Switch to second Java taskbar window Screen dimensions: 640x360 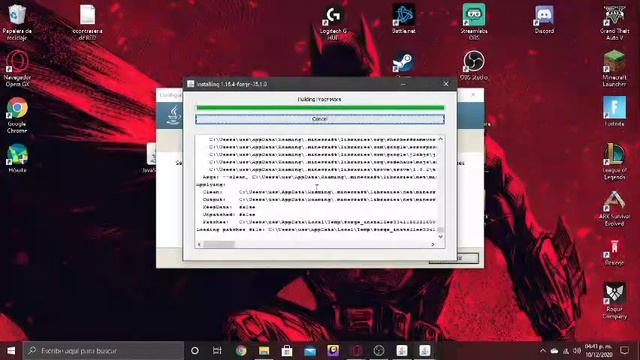pyautogui.click(x=424, y=351)
